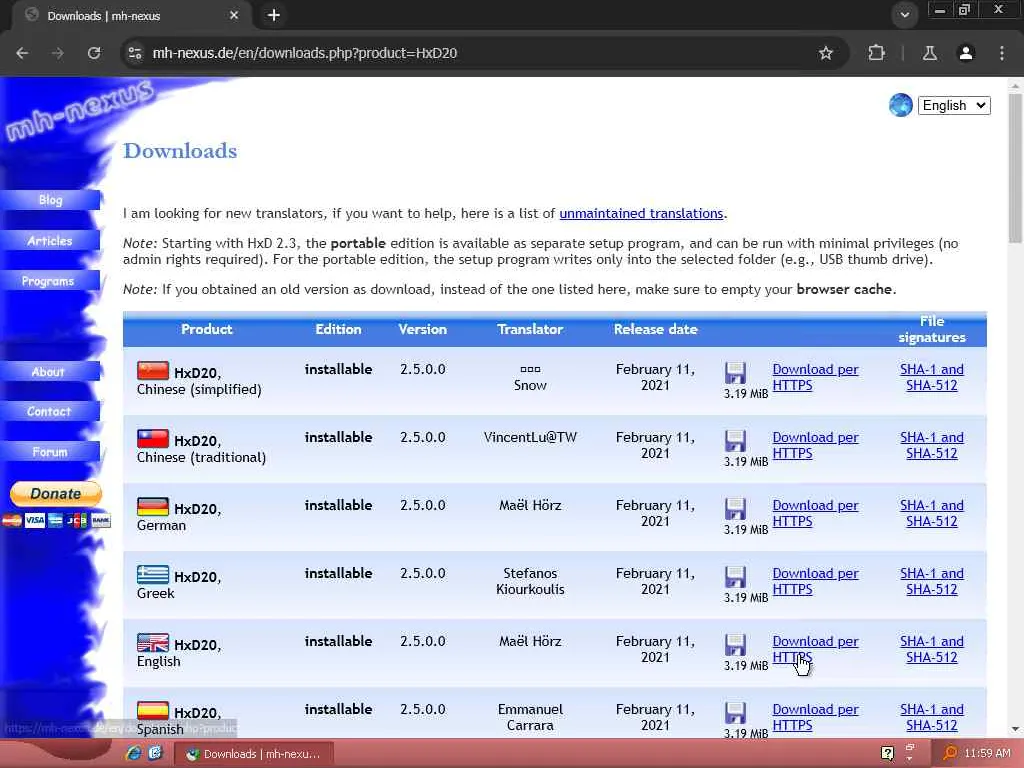
Task: Open the Contact sidebar menu item
Action: click(x=50, y=412)
